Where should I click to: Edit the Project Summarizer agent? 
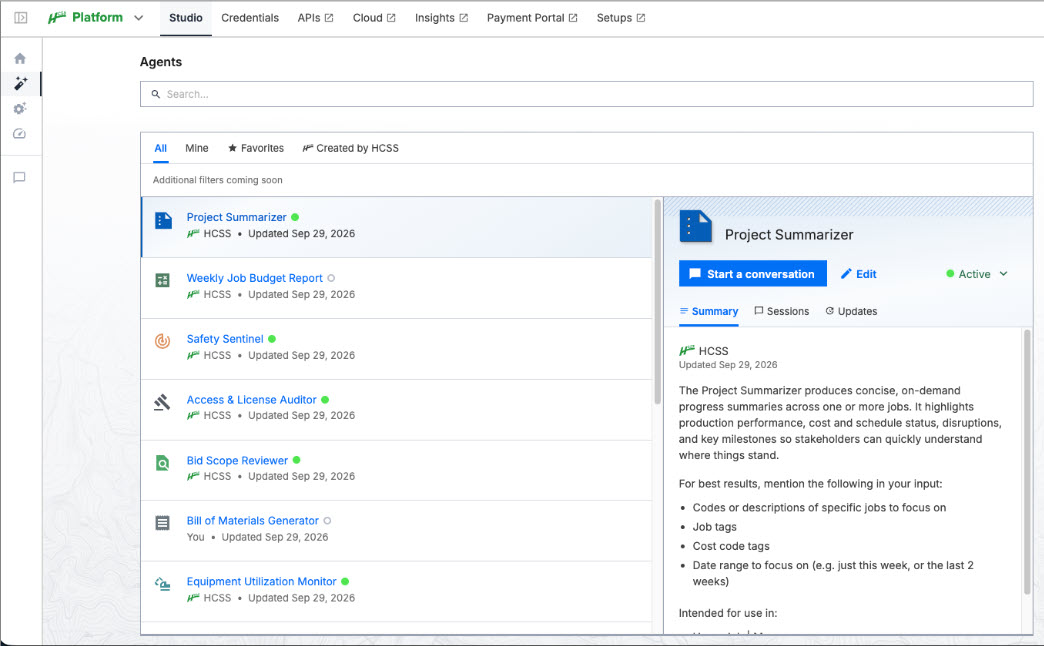tap(859, 274)
